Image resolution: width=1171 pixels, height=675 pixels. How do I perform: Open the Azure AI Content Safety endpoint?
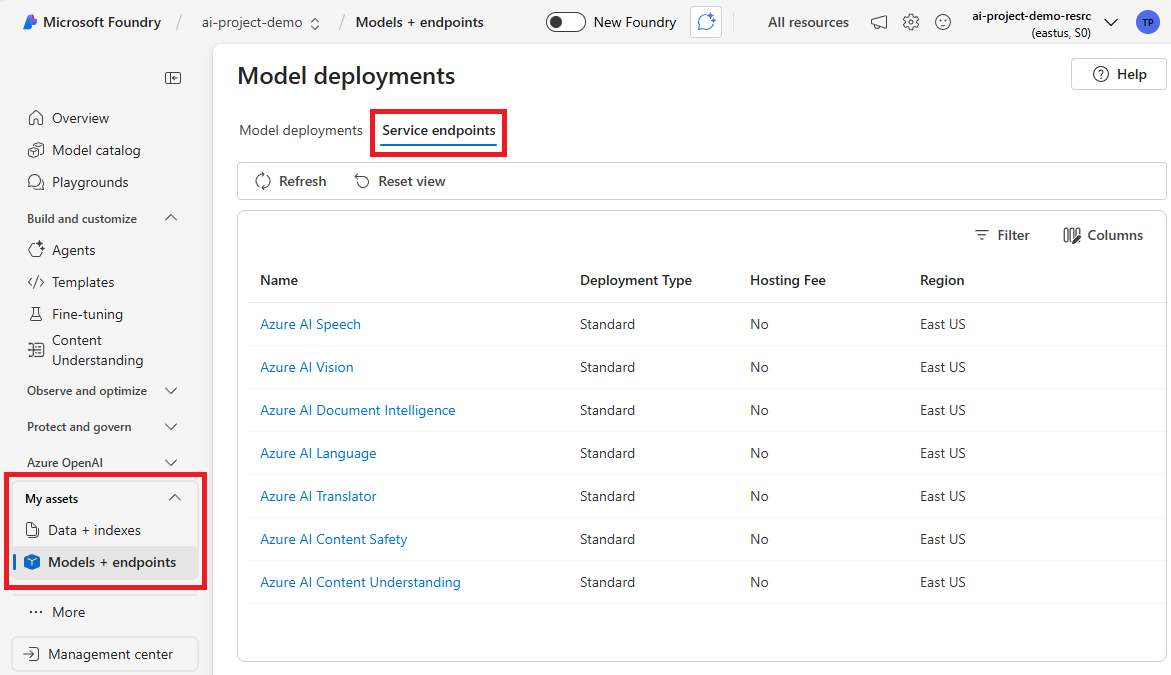[x=334, y=539]
